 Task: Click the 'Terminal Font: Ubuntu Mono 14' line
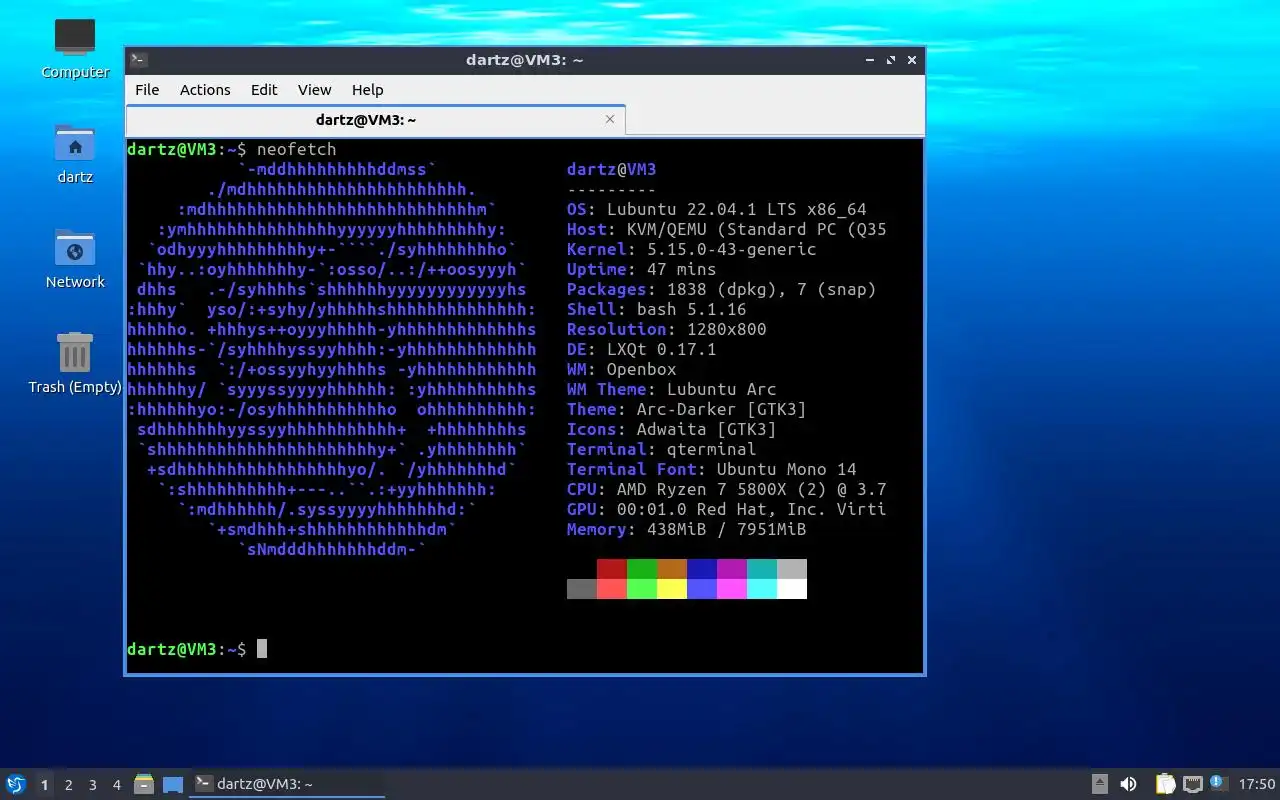712,469
